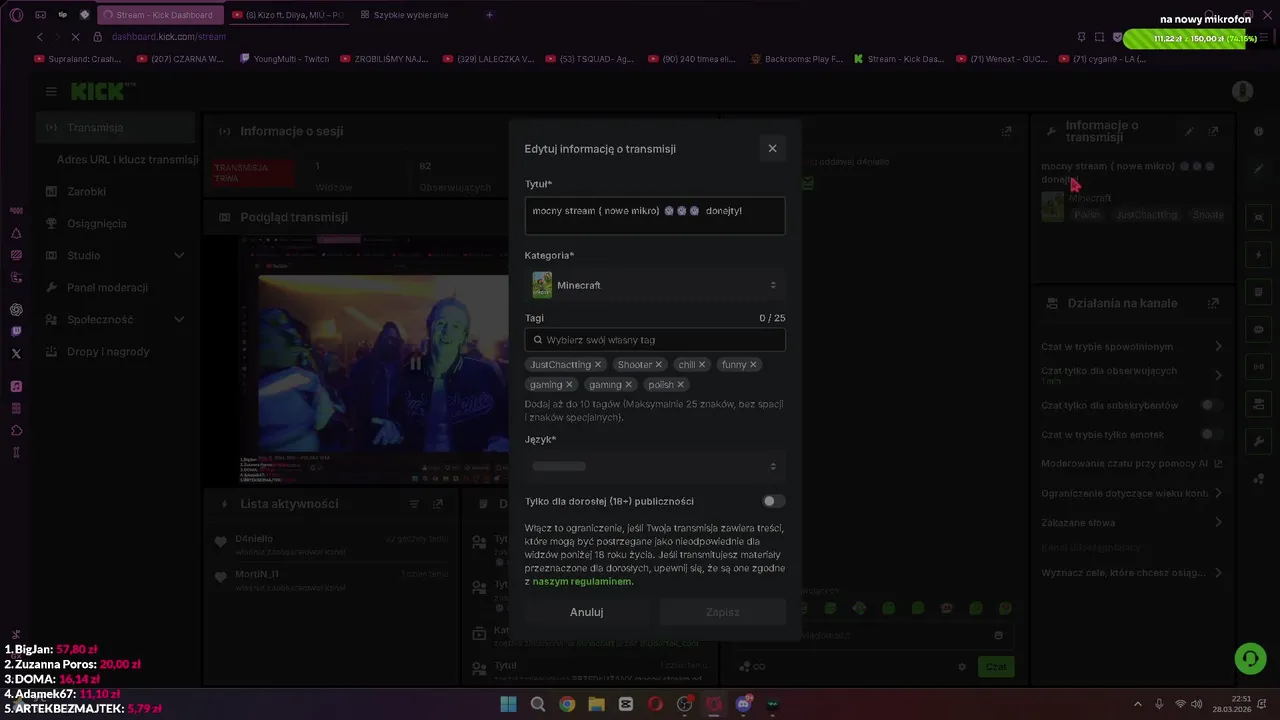Screen dimensions: 1280x720
Task: Open the profile avatar menu
Action: pos(1242,91)
